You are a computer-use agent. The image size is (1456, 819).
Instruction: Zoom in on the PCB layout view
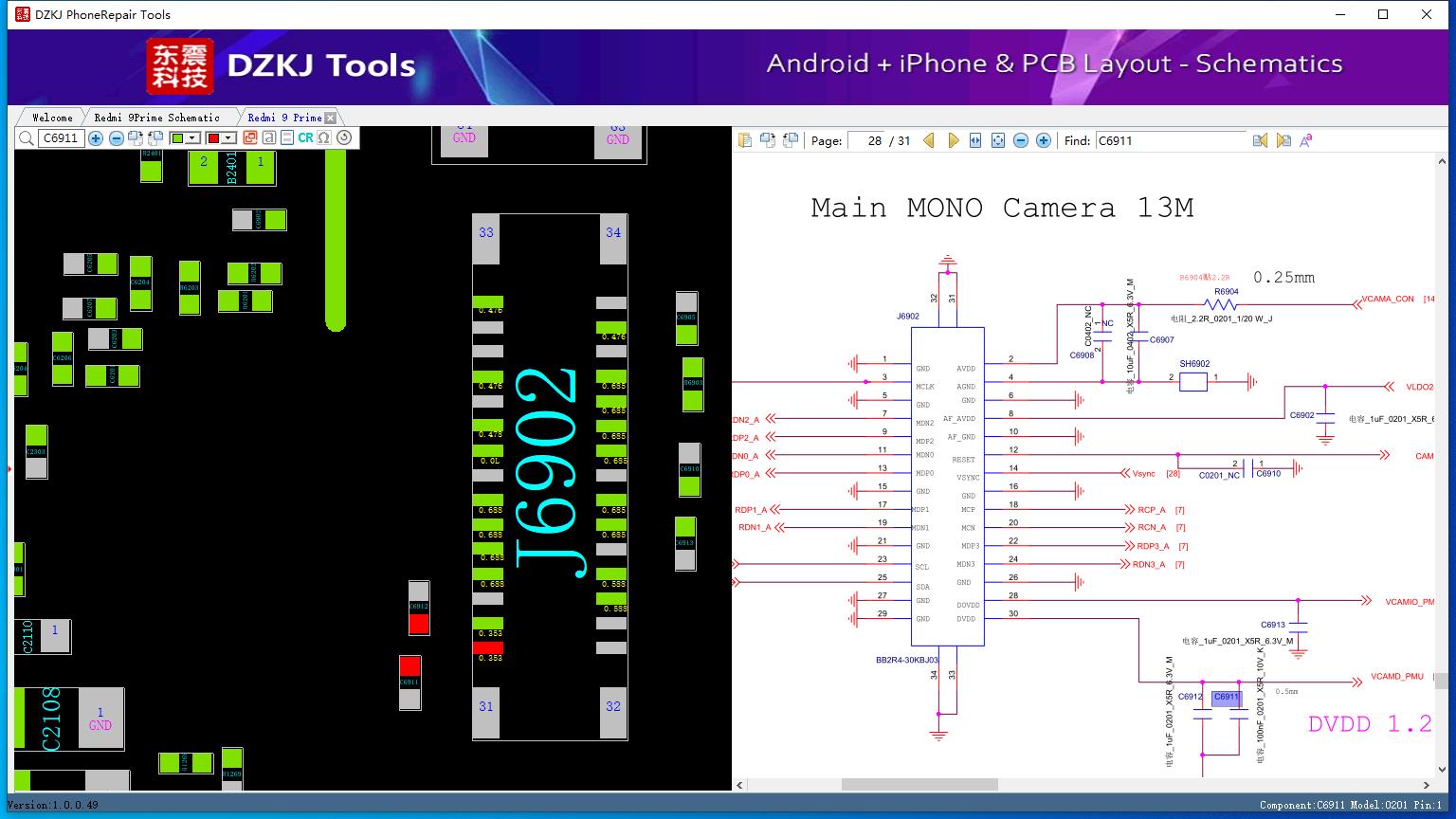click(x=96, y=138)
